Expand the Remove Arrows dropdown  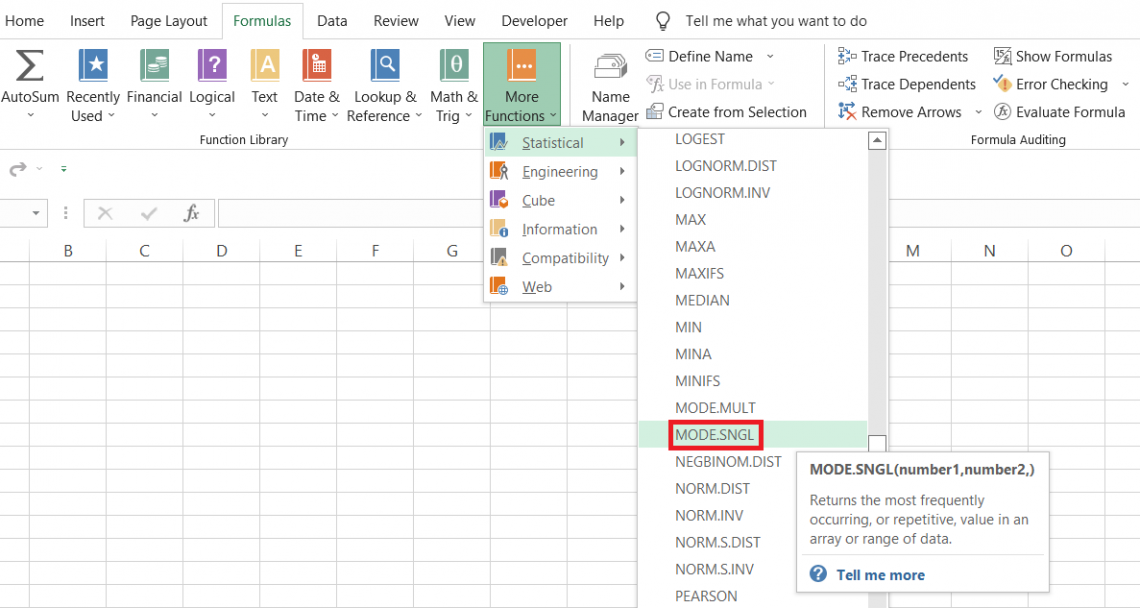[978, 112]
